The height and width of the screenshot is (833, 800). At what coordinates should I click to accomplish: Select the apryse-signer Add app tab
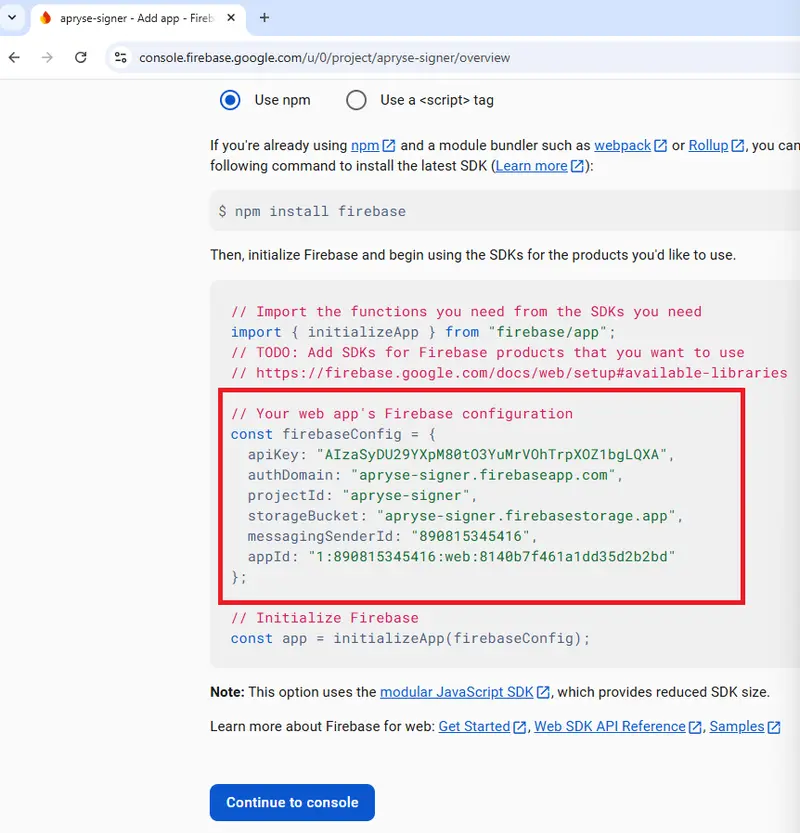pos(138,19)
